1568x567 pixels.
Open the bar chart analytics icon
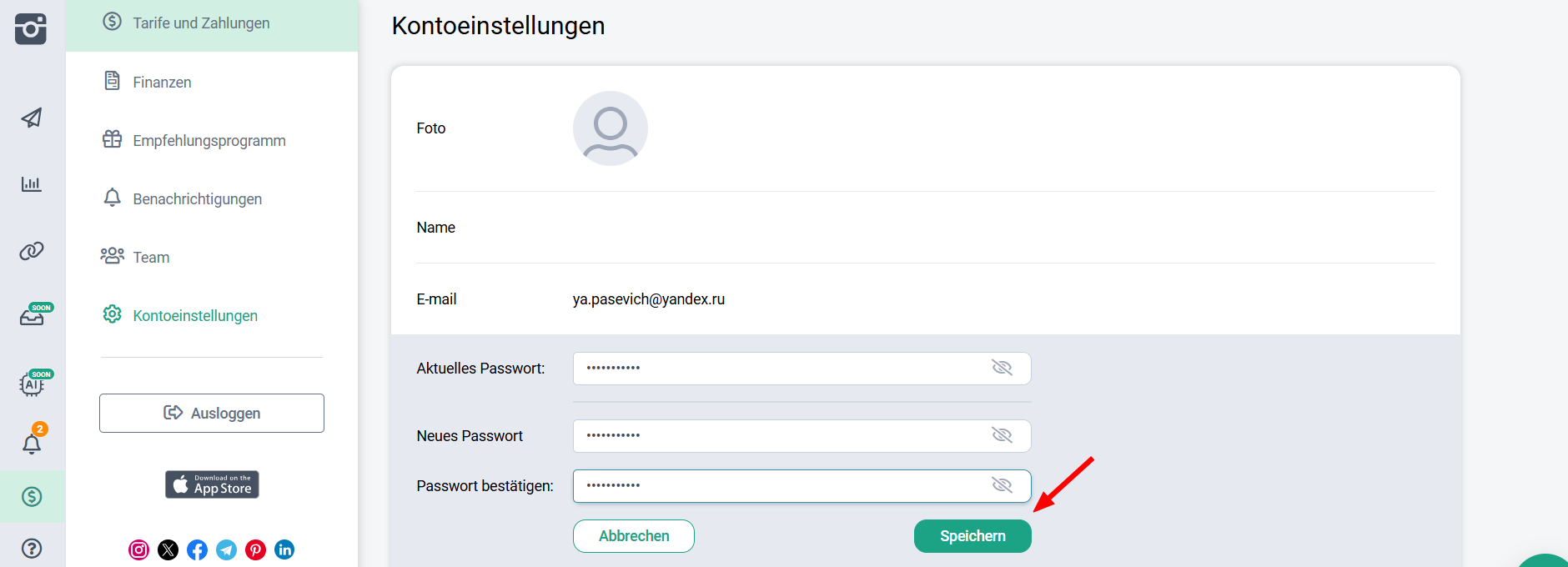point(32,184)
